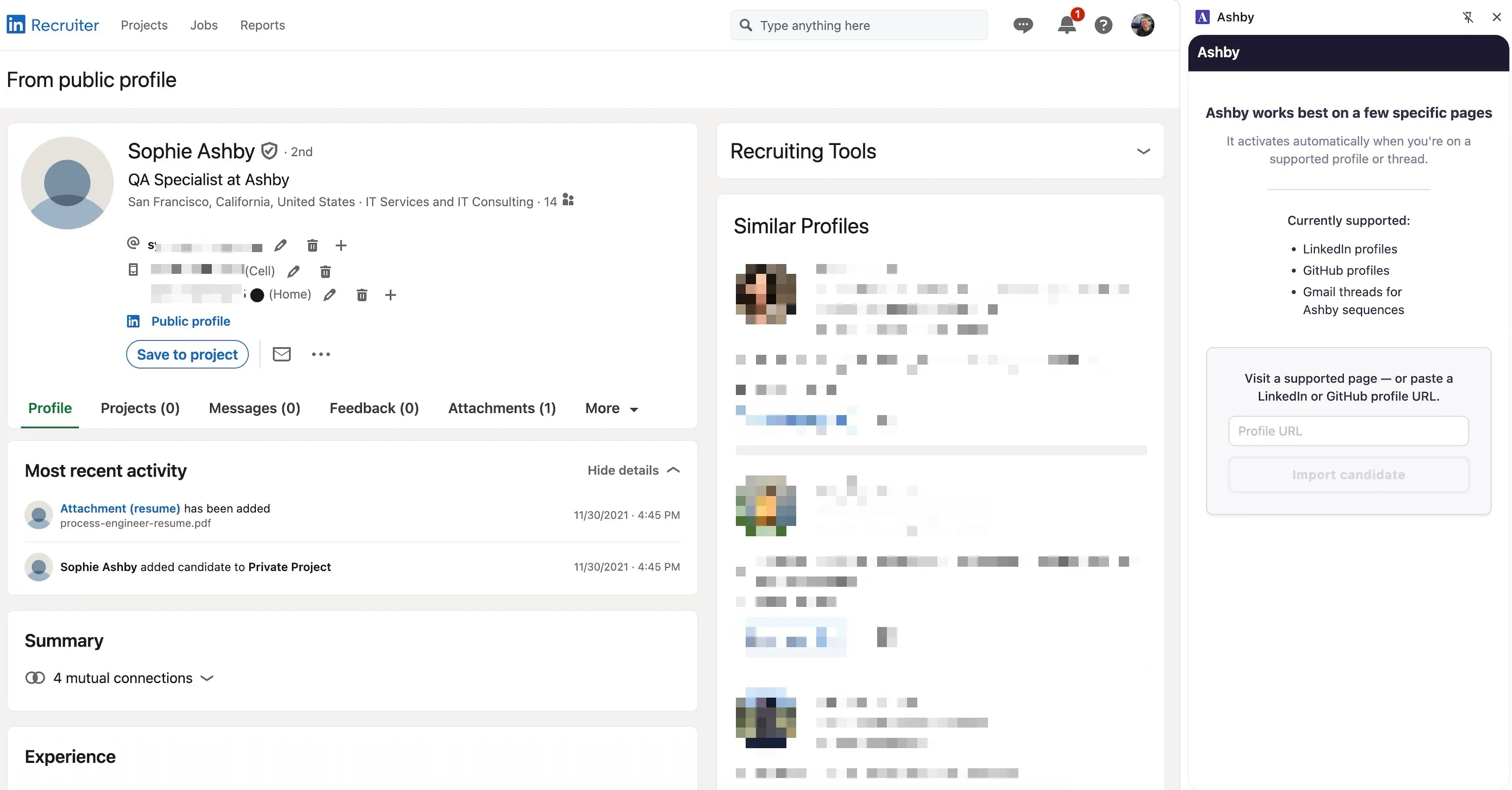This screenshot has height=790, width=1512.
Task: Unpin the Ashby side panel
Action: pos(1467,17)
